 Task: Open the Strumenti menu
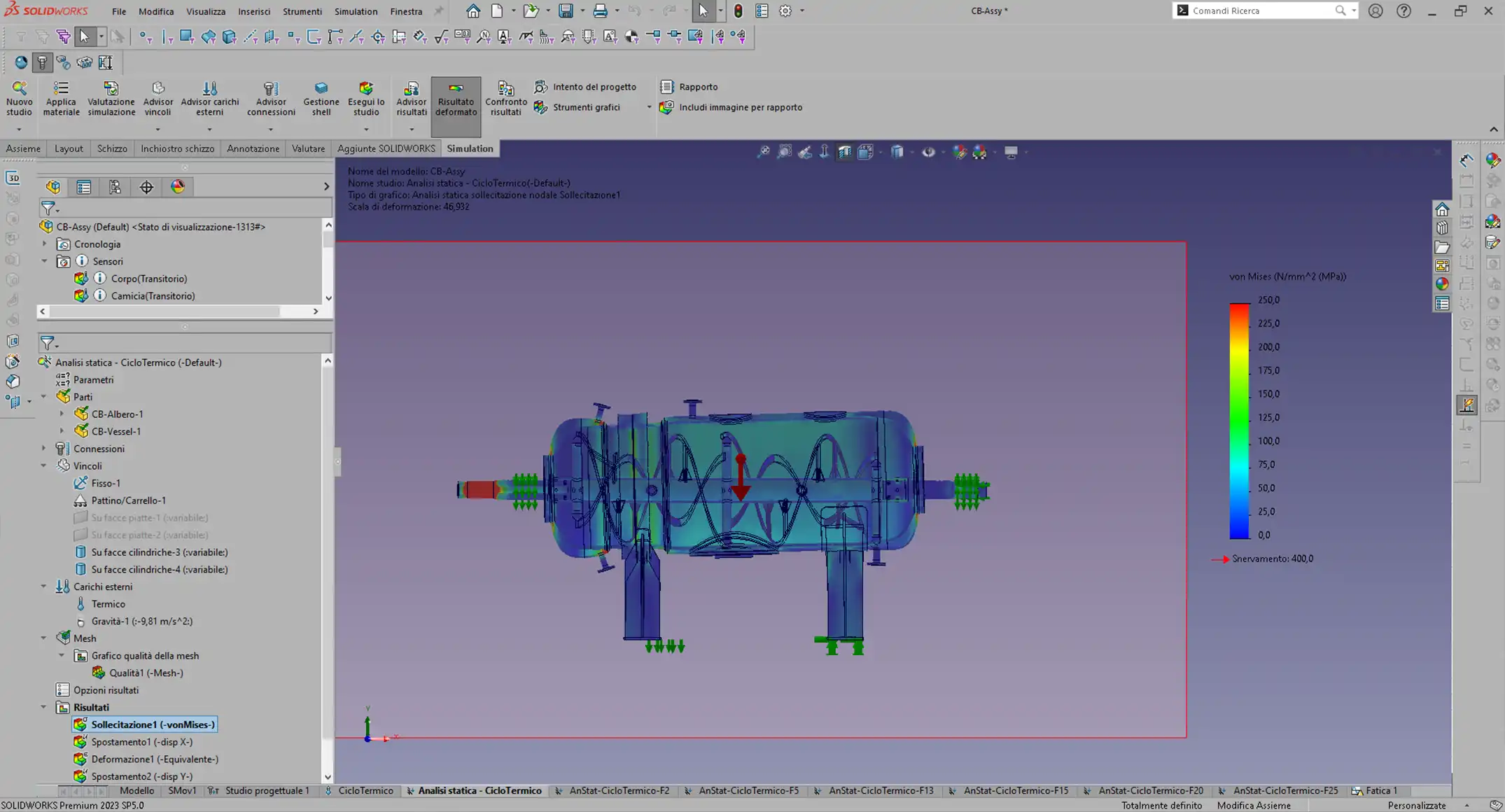tap(302, 11)
